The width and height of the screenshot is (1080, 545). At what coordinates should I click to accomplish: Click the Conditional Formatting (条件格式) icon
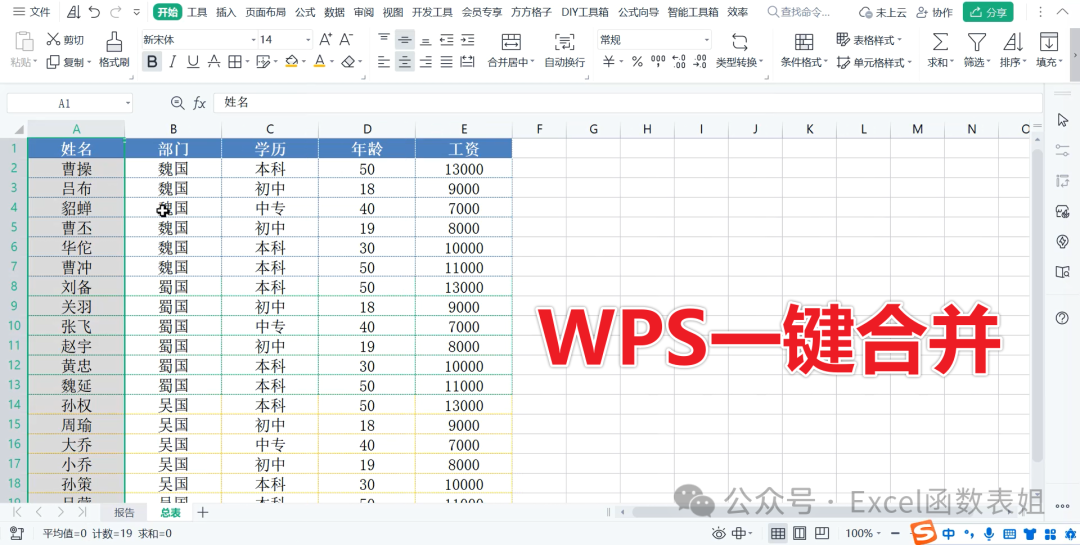pos(803,41)
